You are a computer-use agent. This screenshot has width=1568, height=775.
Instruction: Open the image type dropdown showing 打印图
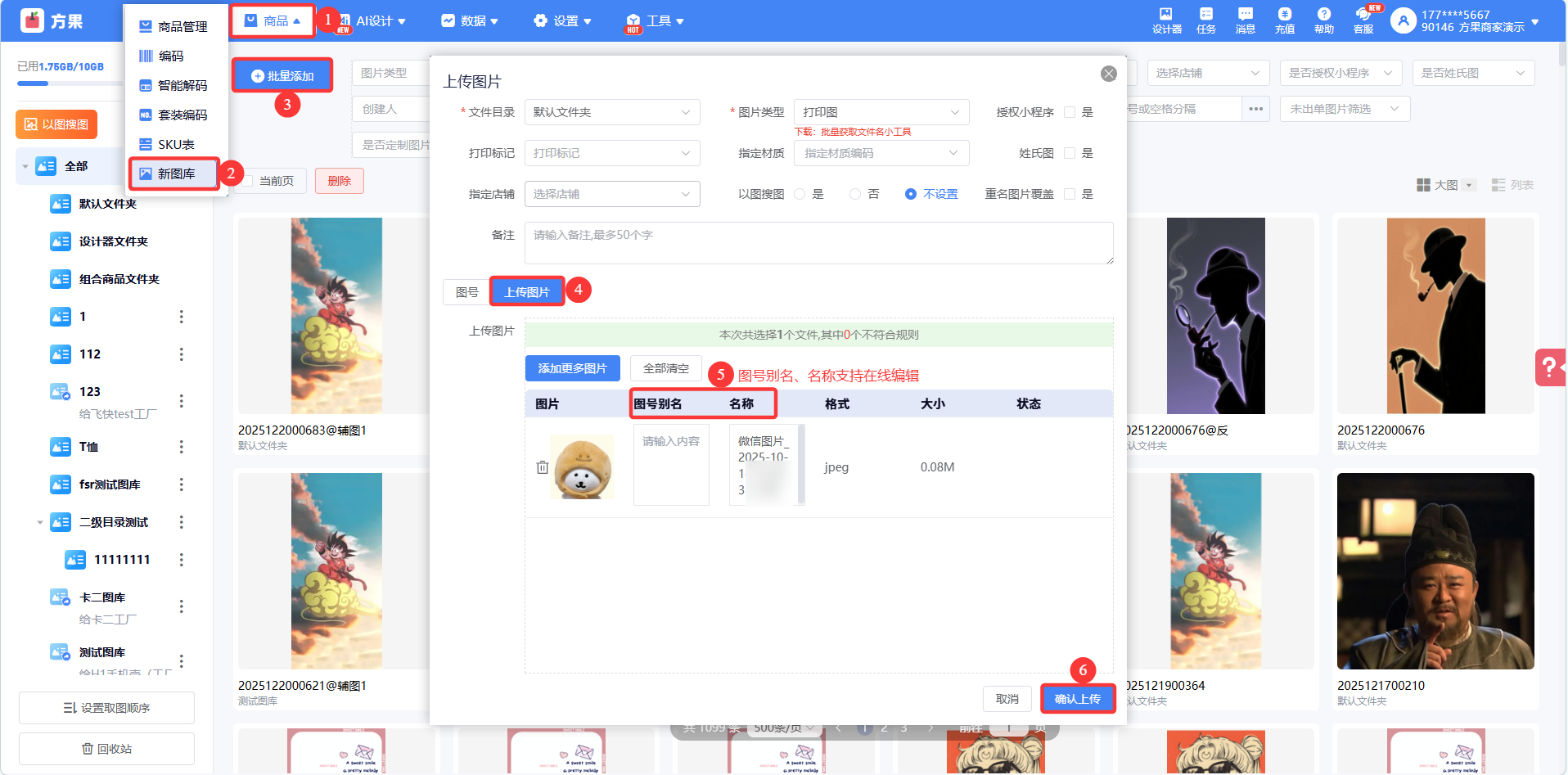(881, 112)
